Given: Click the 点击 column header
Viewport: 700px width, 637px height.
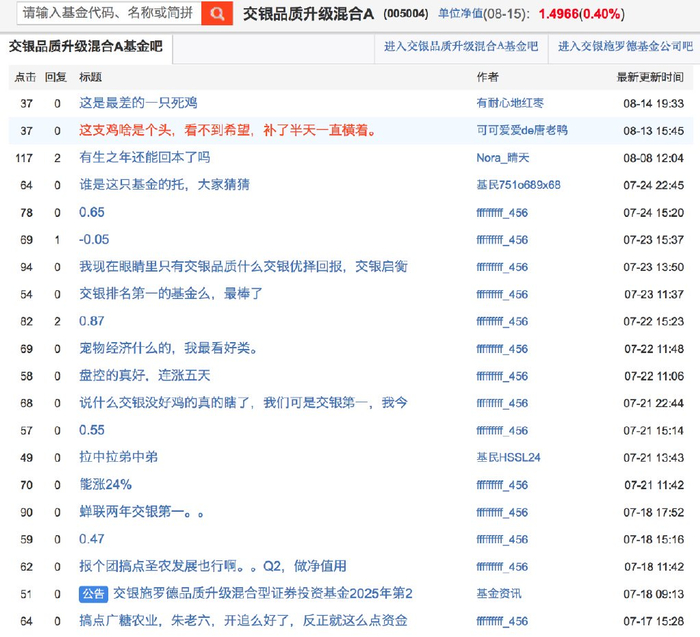Looking at the screenshot, I should (x=25, y=77).
